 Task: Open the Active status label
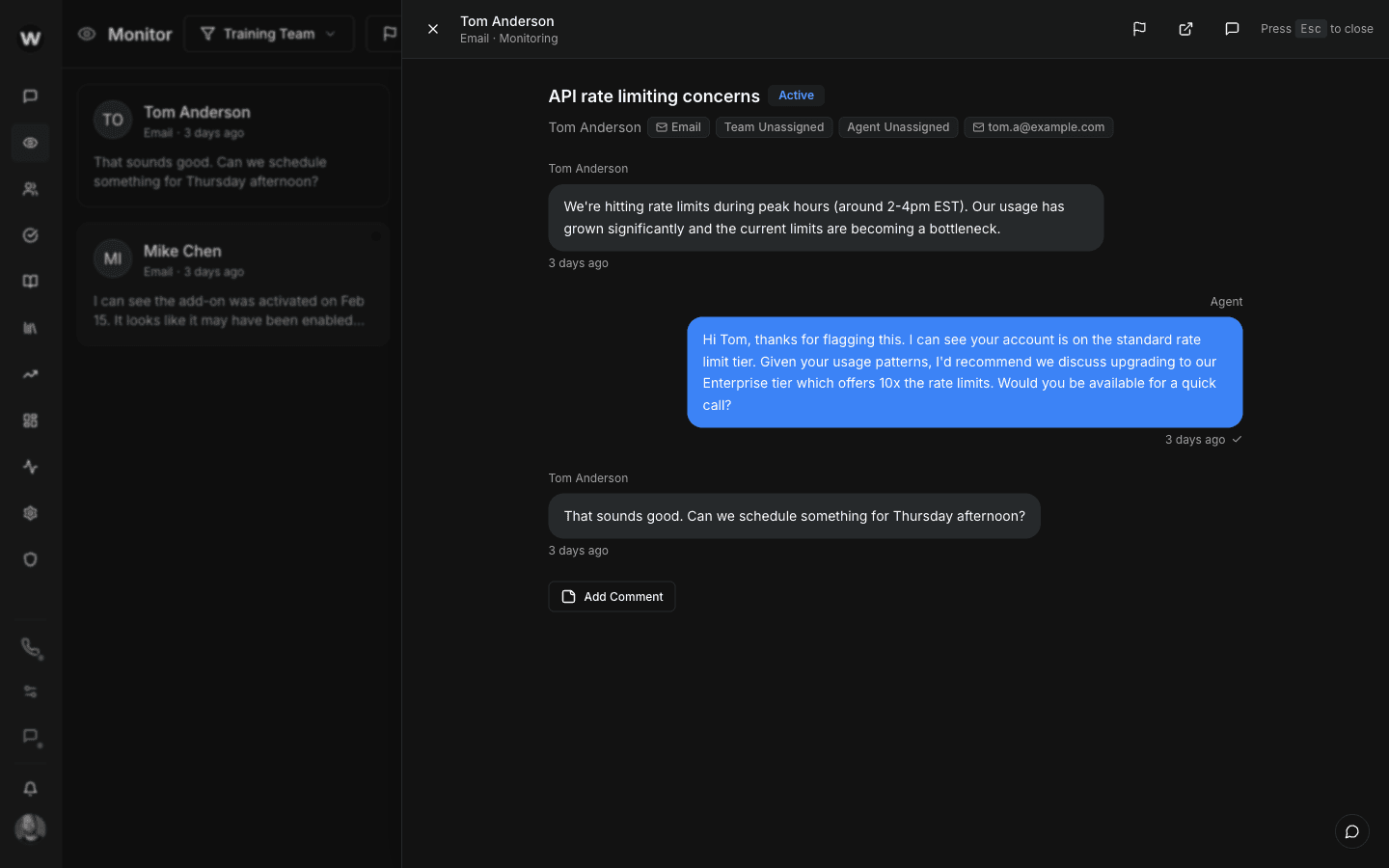coord(796,95)
